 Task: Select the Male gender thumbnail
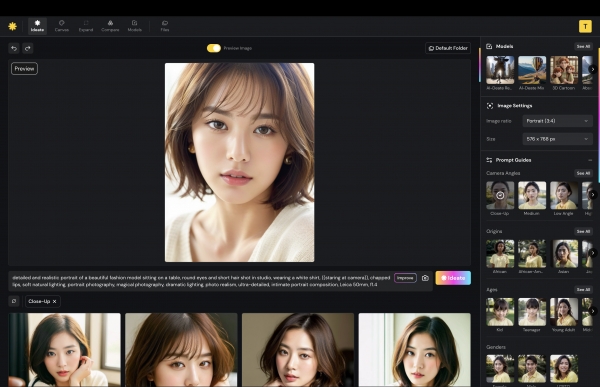point(532,369)
